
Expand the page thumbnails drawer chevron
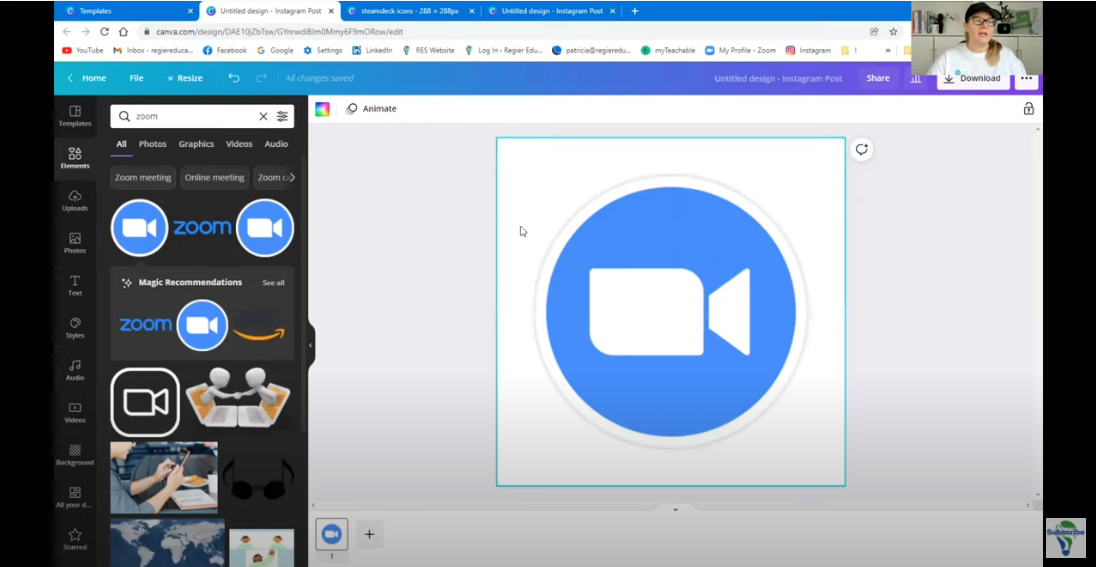click(675, 510)
